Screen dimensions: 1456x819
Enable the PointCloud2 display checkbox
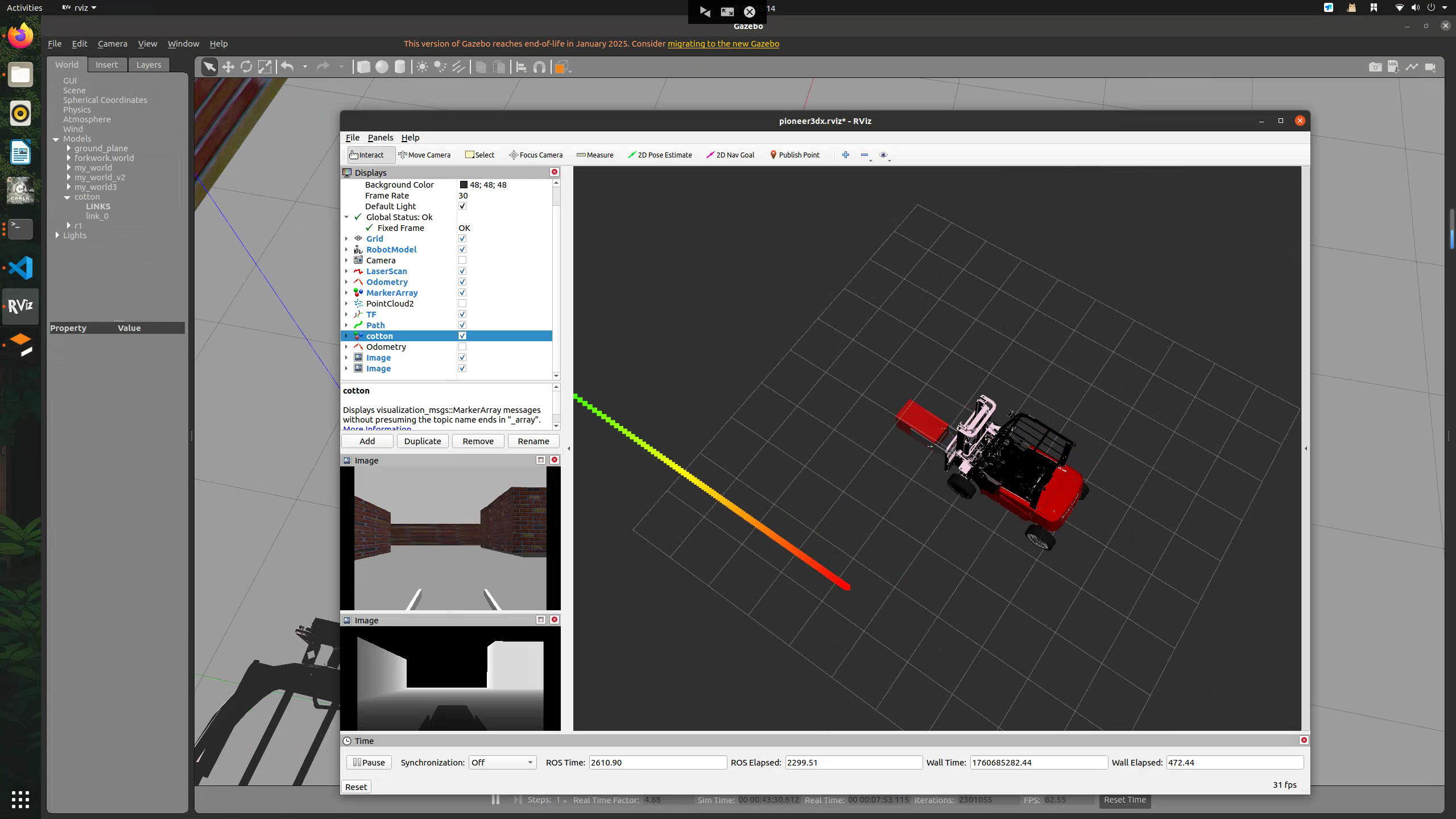[462, 304]
